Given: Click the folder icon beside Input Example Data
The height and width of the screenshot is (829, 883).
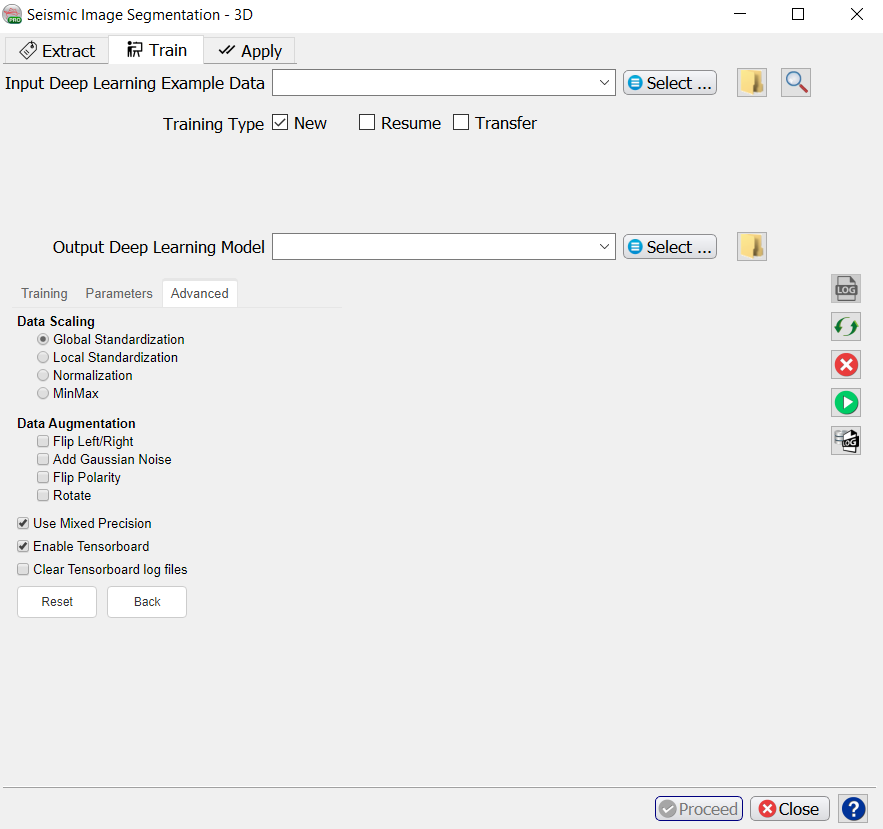Looking at the screenshot, I should pyautogui.click(x=752, y=83).
